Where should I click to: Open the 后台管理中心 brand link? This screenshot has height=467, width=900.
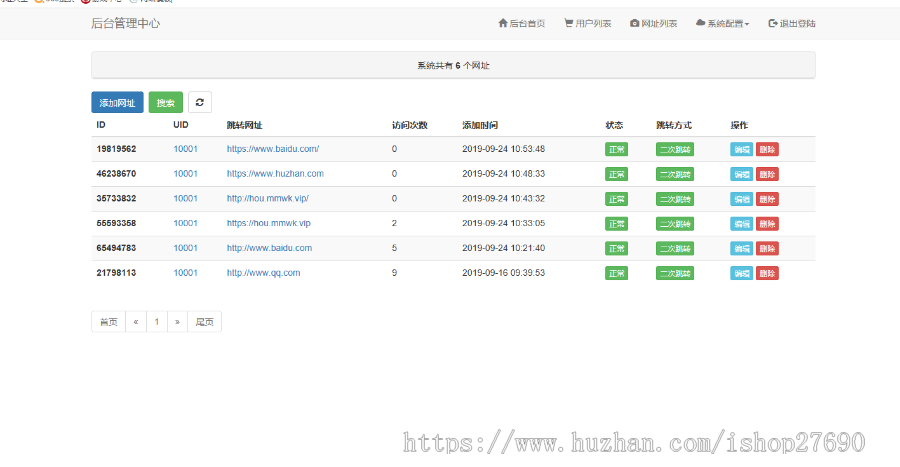pyautogui.click(x=125, y=23)
